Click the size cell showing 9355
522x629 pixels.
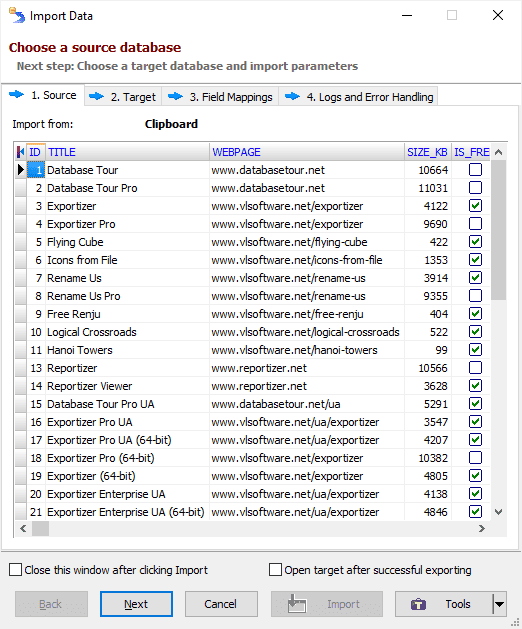pos(428,296)
